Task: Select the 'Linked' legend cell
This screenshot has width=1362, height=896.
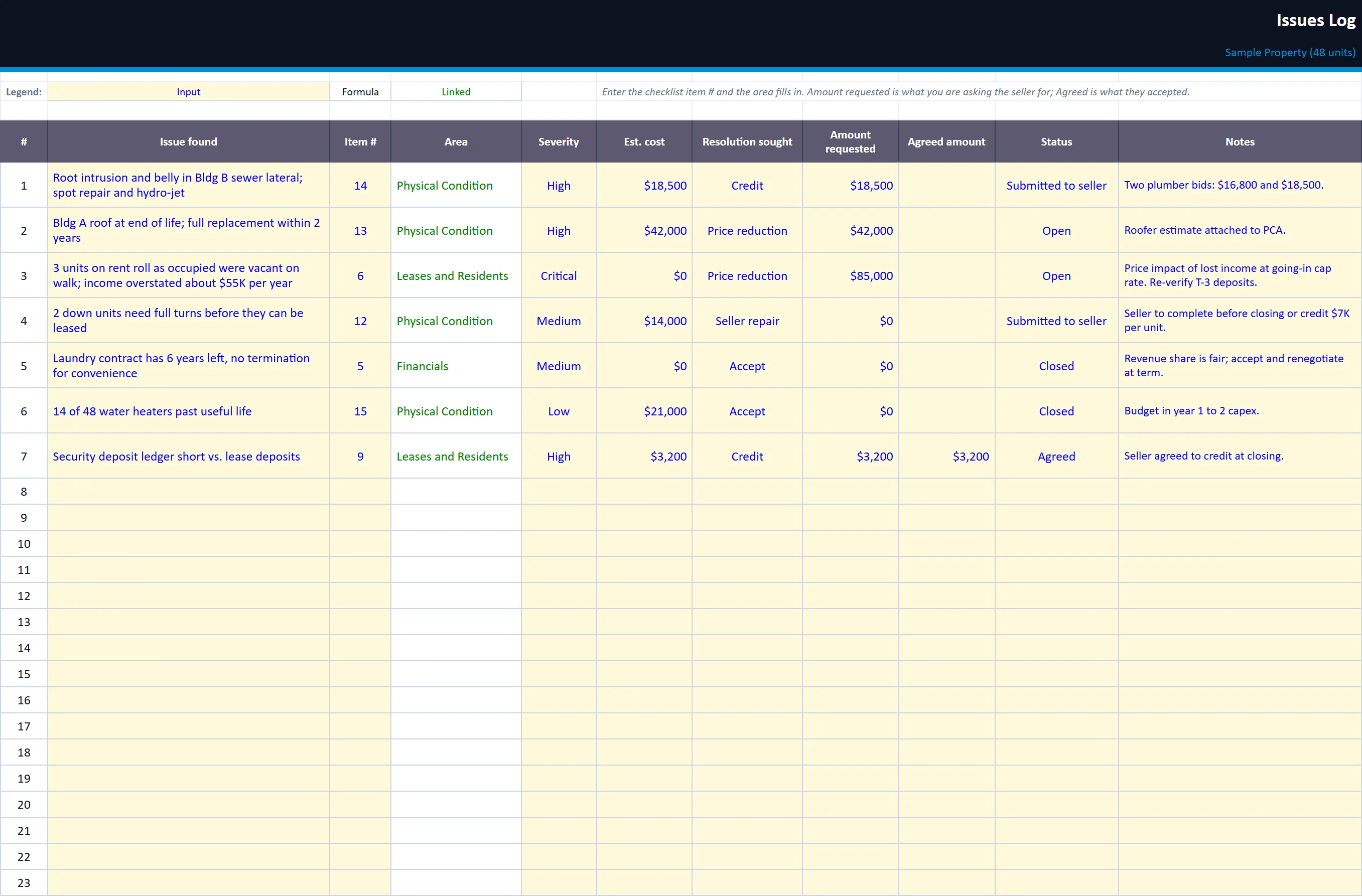Action: pos(456,91)
